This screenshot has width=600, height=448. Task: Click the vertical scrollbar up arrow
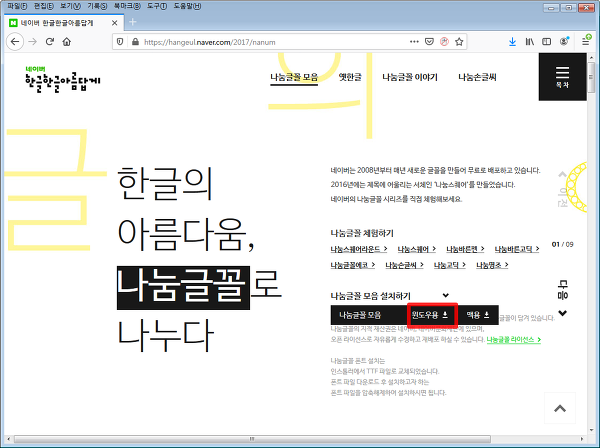[x=591, y=58]
